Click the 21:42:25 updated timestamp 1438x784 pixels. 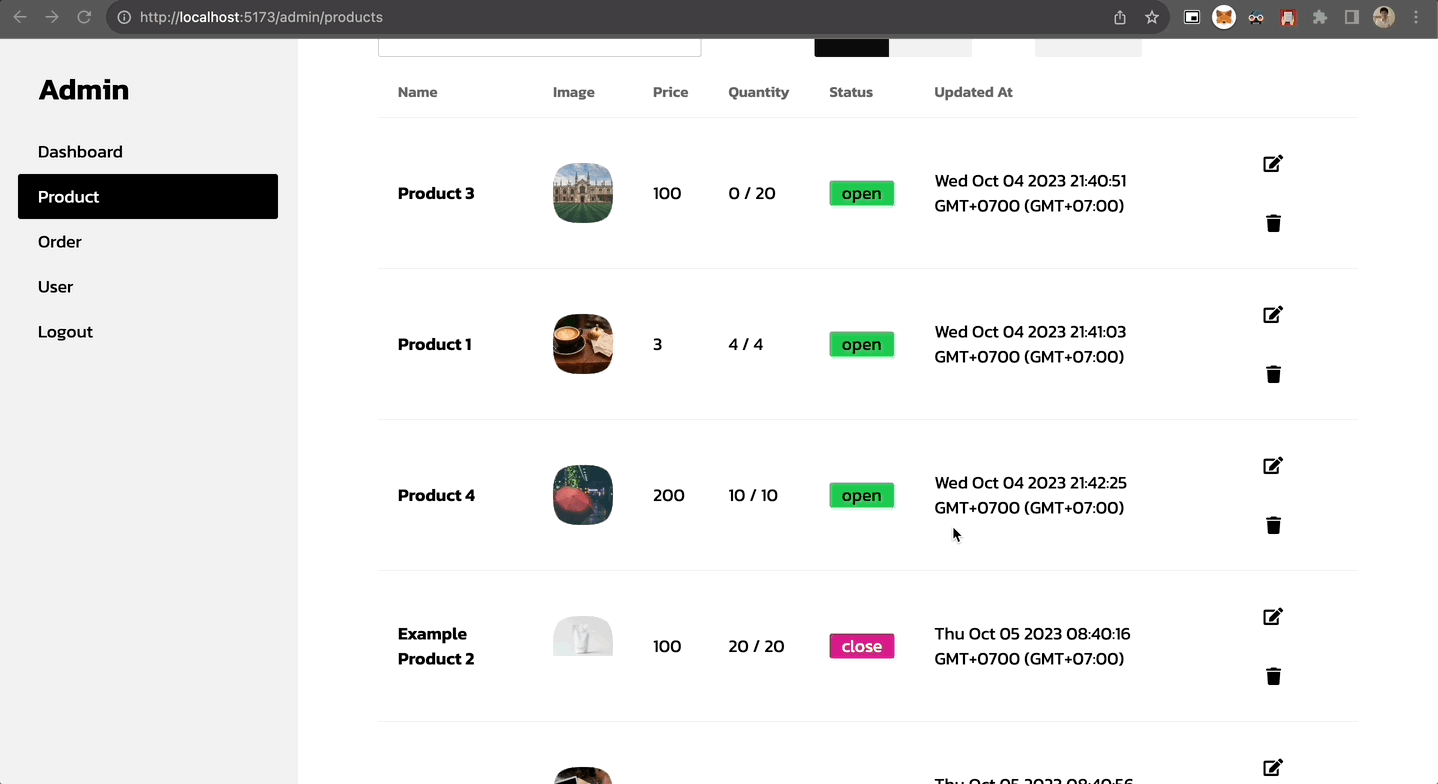pyautogui.click(x=1030, y=496)
